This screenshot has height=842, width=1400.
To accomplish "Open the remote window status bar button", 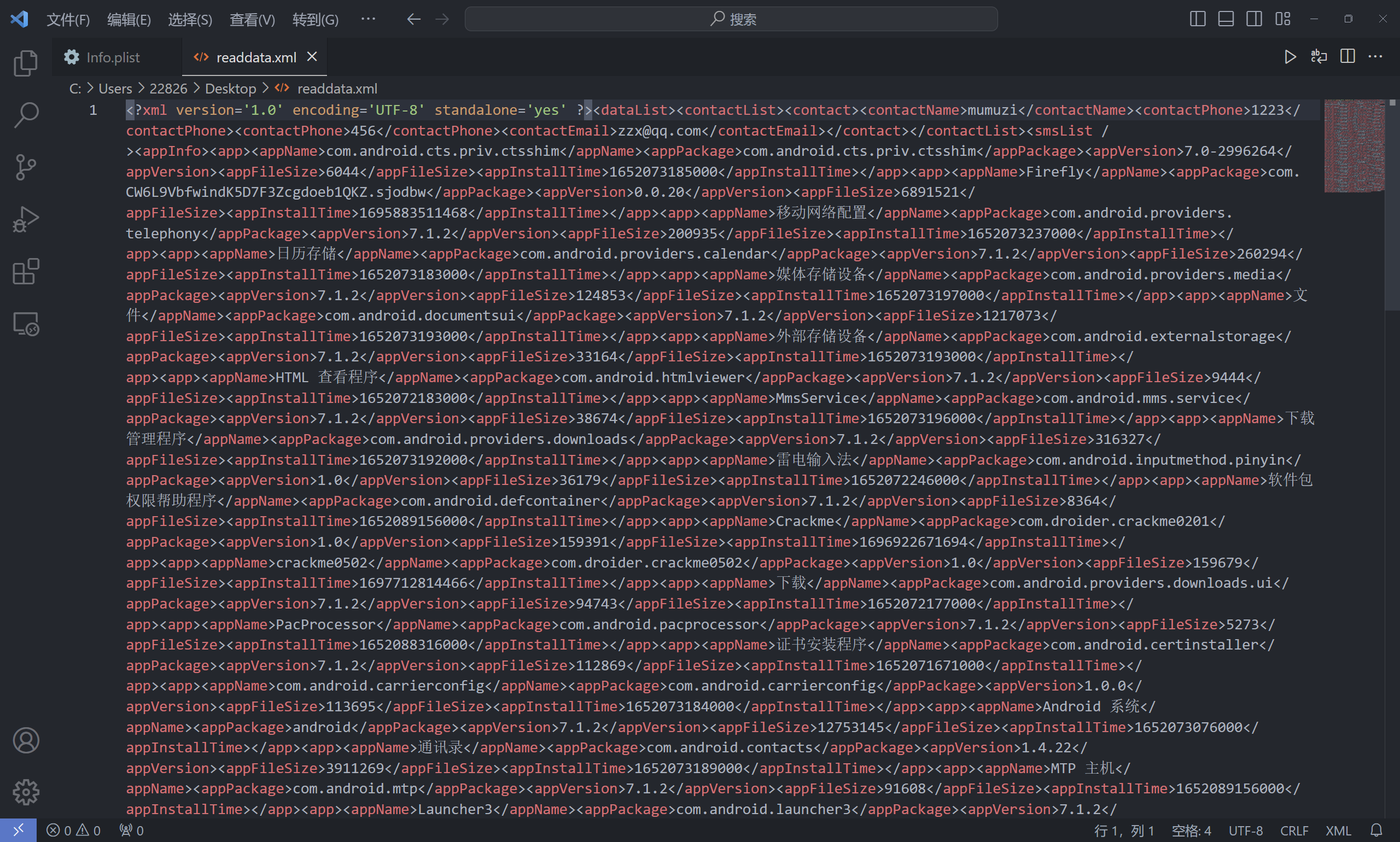I will (x=18, y=830).
